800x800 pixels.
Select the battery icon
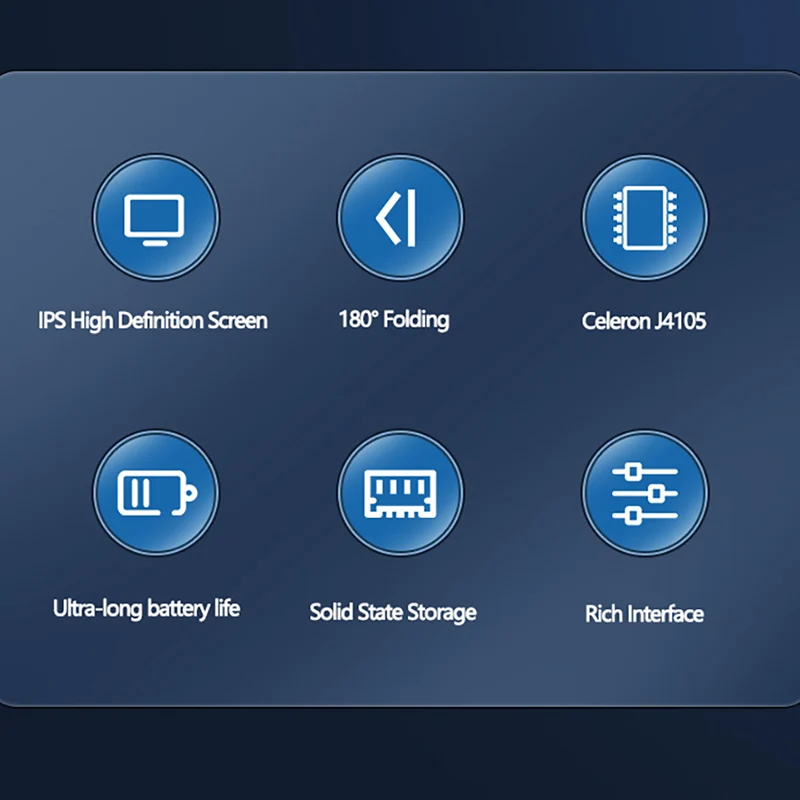tap(156, 493)
